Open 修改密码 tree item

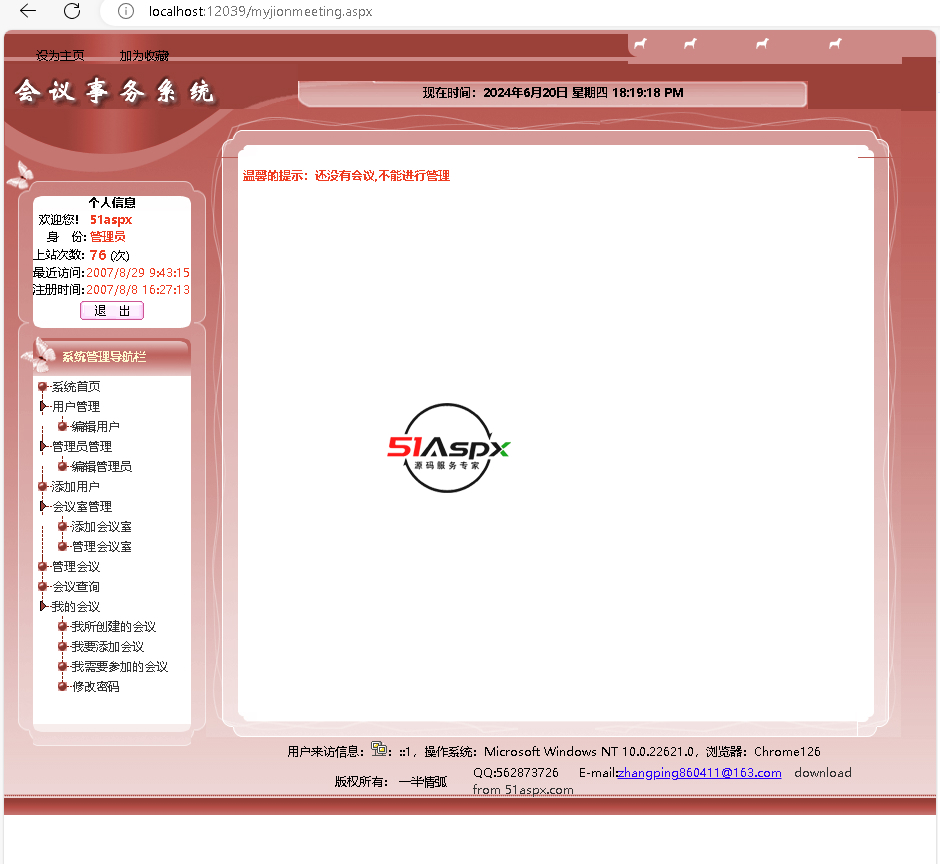pyautogui.click(x=95, y=687)
